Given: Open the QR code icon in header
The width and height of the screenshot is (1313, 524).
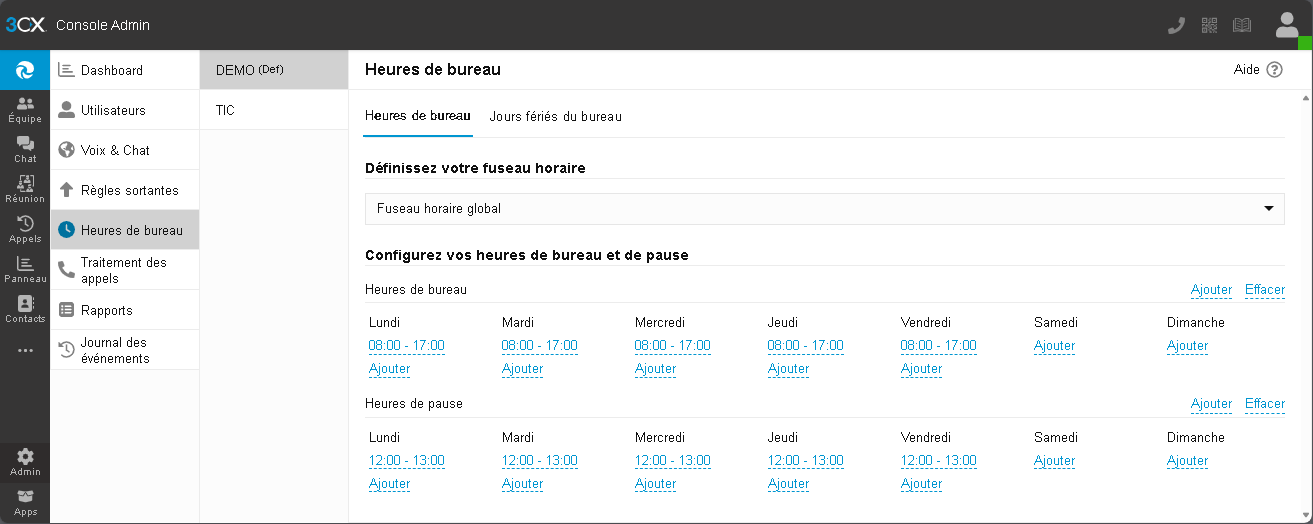Looking at the screenshot, I should click(1209, 25).
